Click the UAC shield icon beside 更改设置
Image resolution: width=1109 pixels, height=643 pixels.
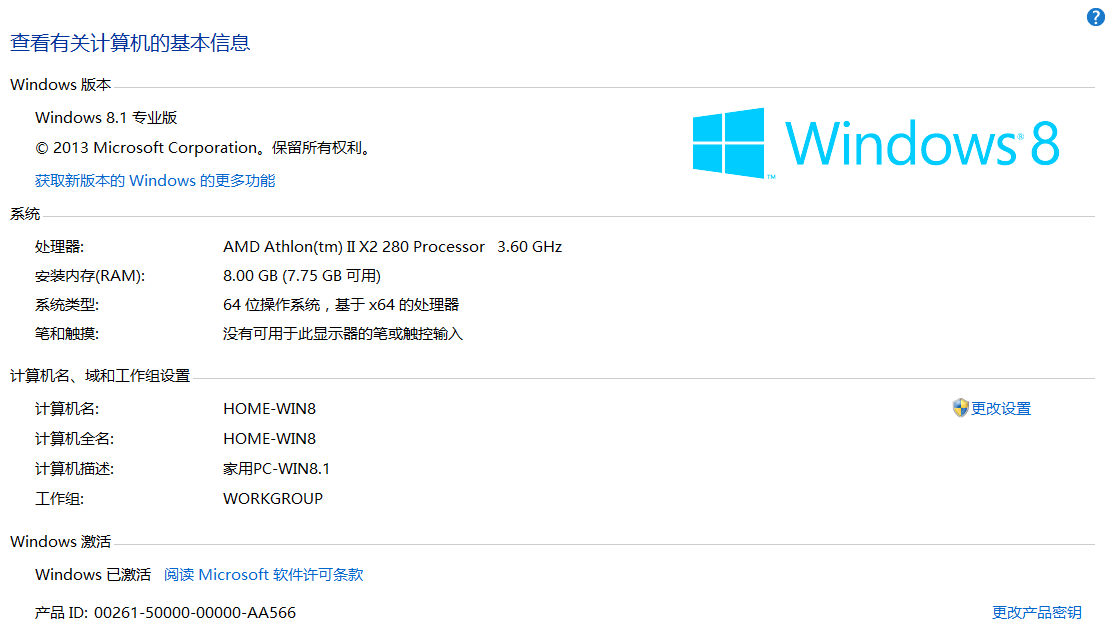pyautogui.click(x=958, y=408)
